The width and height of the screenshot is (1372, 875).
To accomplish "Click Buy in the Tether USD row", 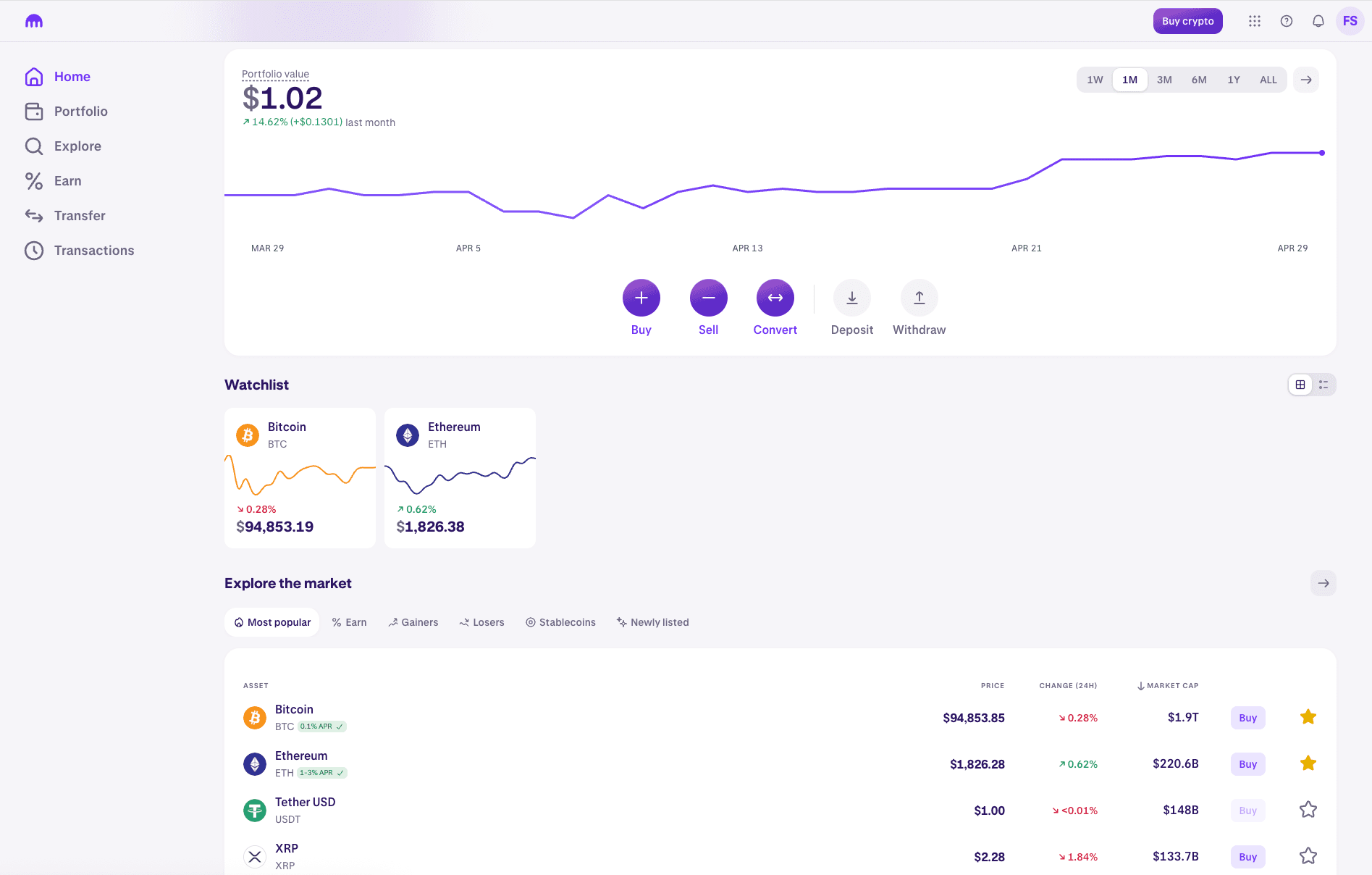I will pos(1248,811).
